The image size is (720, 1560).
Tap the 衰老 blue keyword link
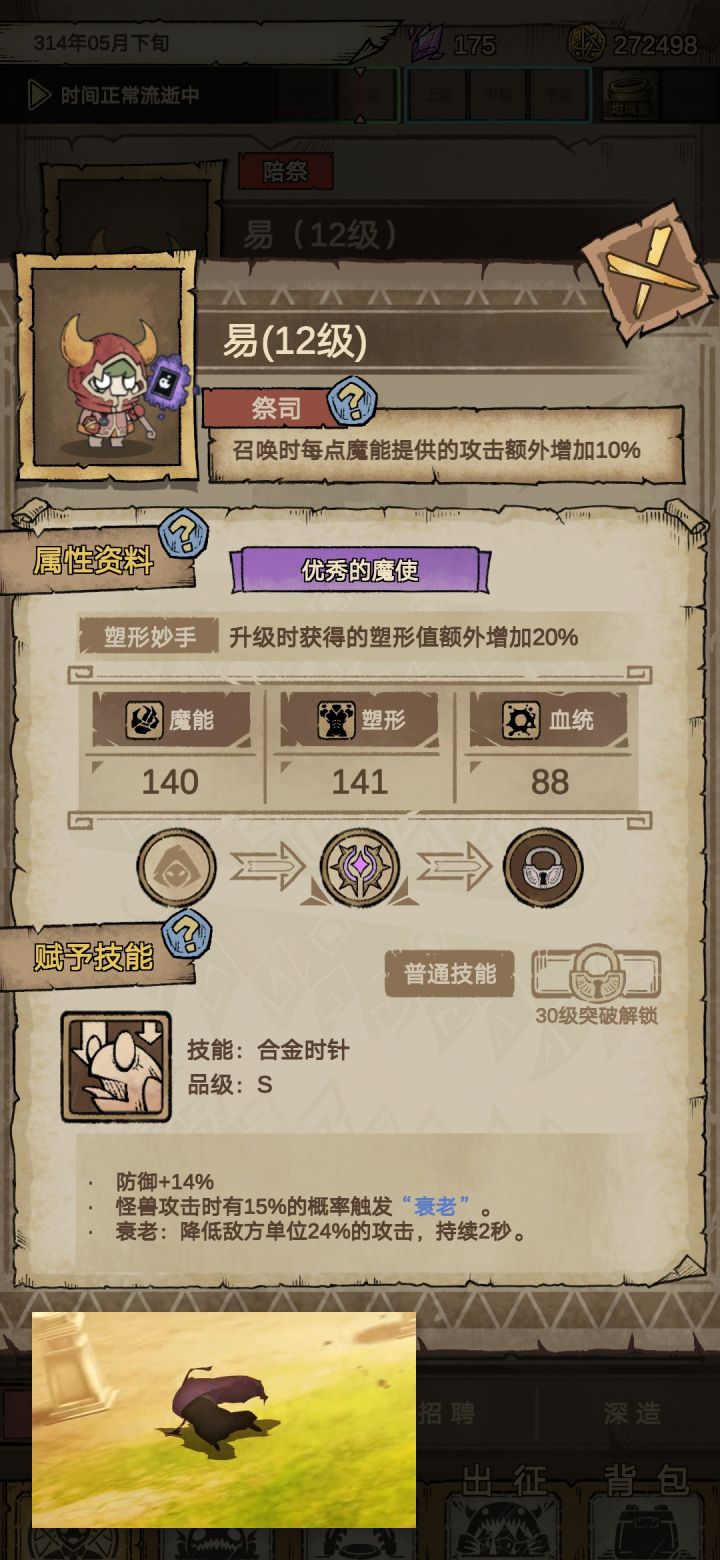pos(435,1207)
